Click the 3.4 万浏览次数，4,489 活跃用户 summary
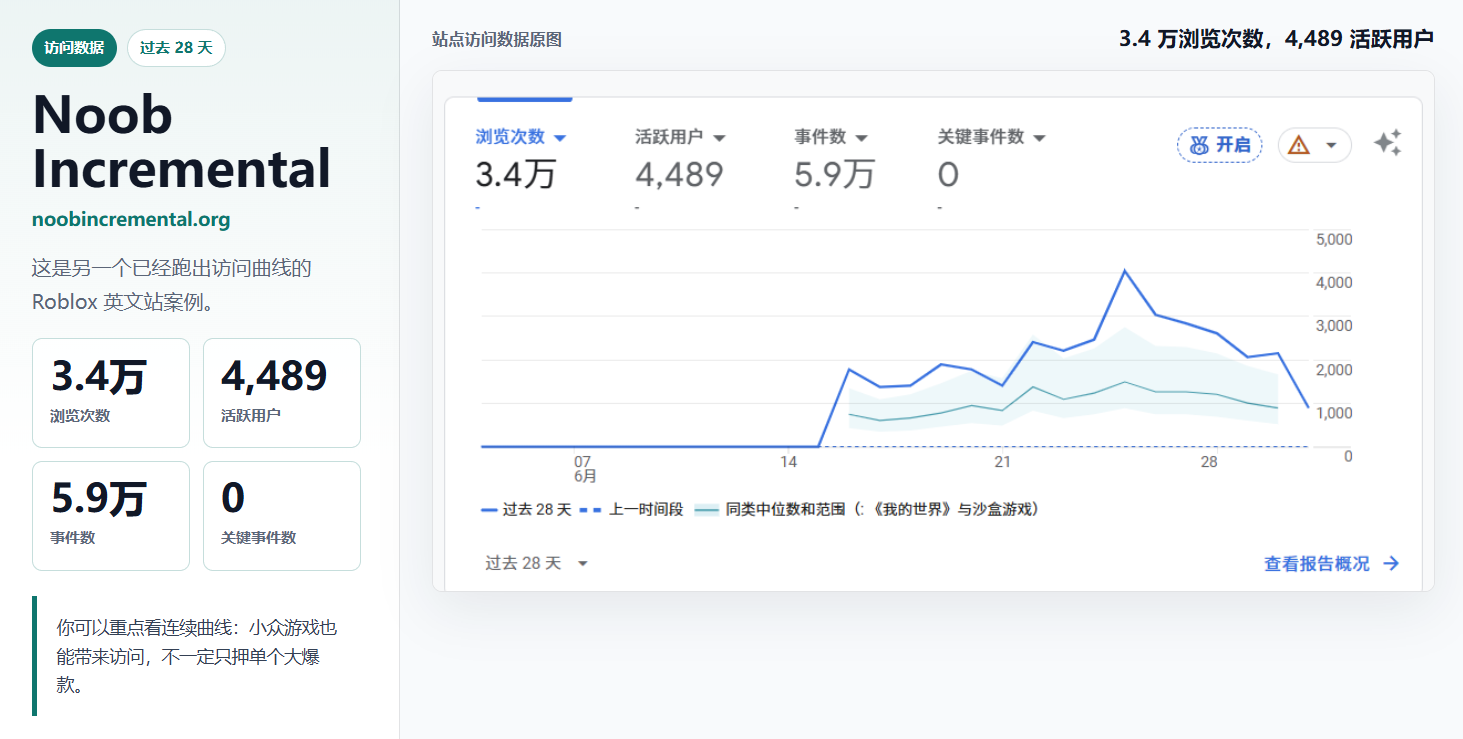1463x739 pixels. [1276, 39]
